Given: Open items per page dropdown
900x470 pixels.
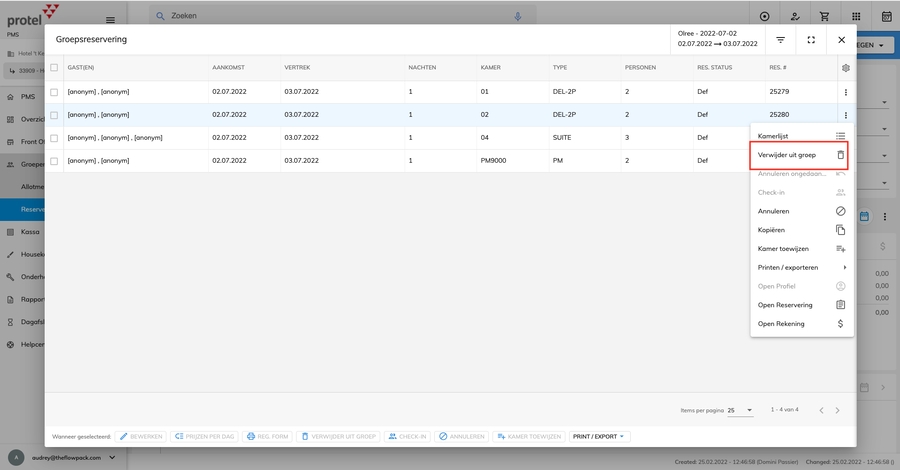Looking at the screenshot, I should pyautogui.click(x=740, y=410).
